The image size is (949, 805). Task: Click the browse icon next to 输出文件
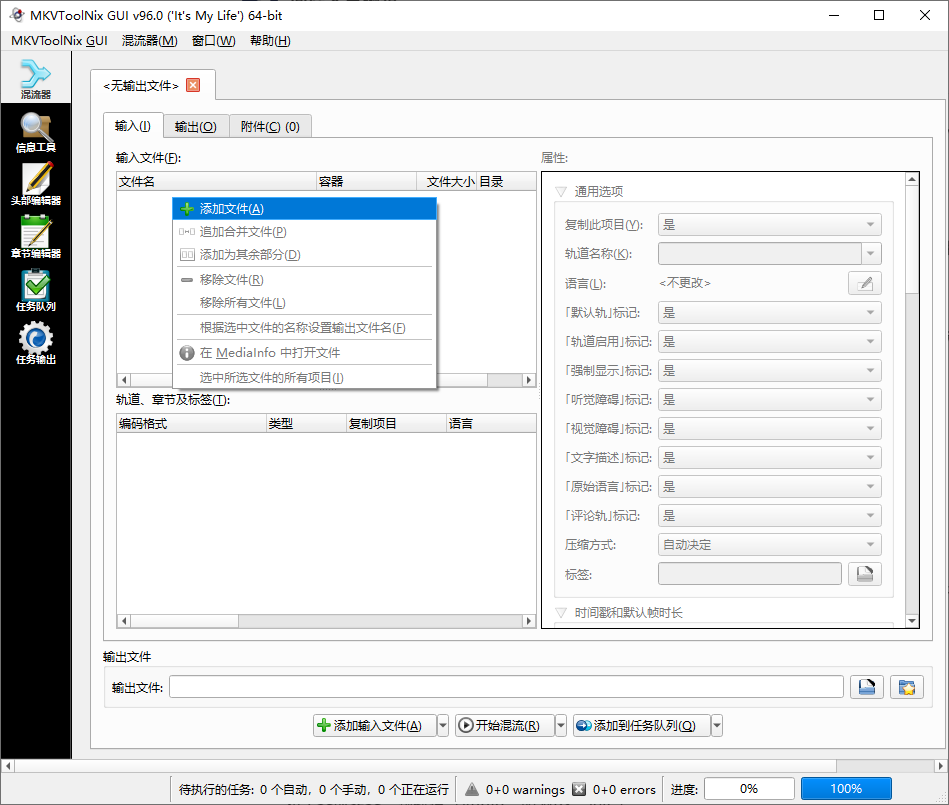[x=866, y=686]
